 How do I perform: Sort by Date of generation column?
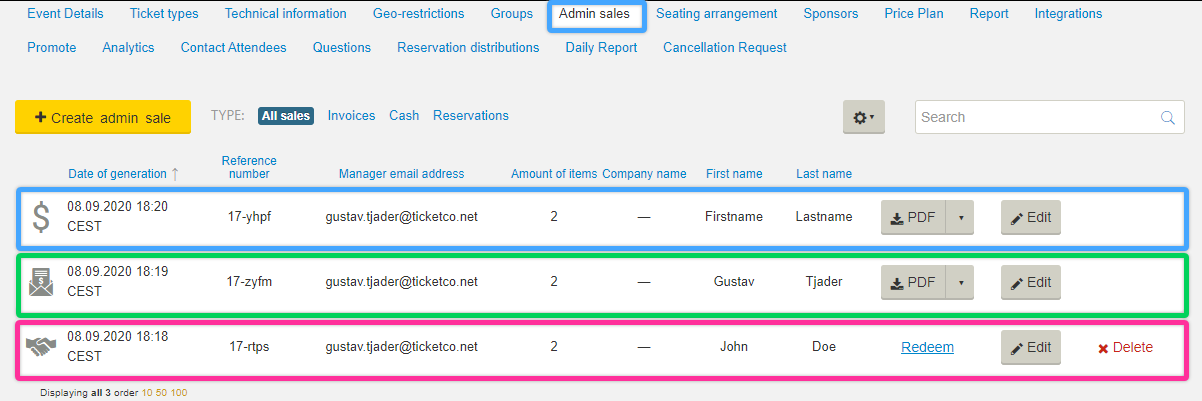(x=117, y=174)
